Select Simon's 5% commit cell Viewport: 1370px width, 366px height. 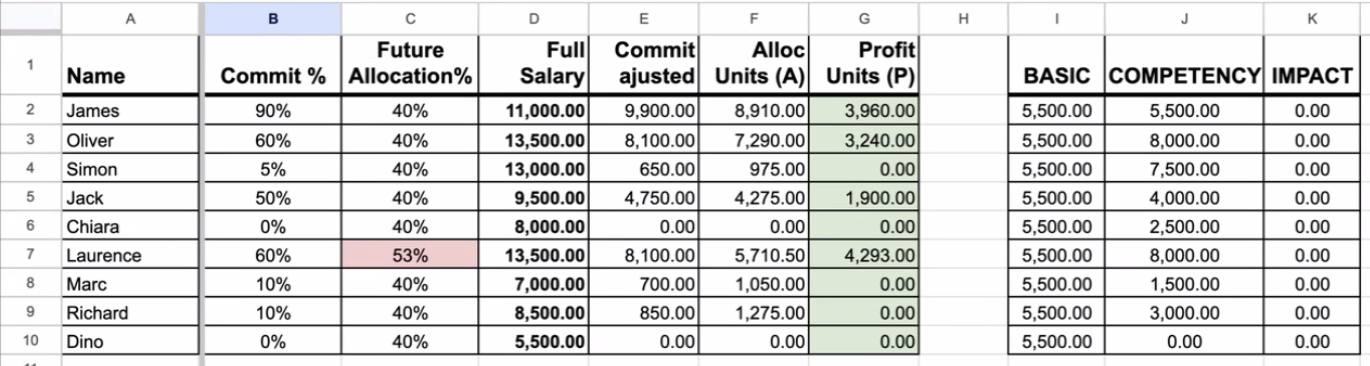272,169
